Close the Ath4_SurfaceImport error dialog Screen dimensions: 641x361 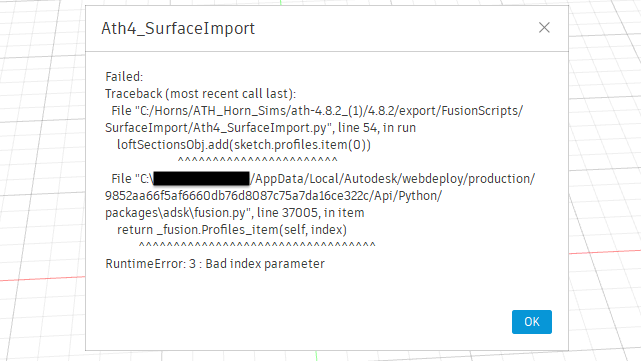(544, 28)
